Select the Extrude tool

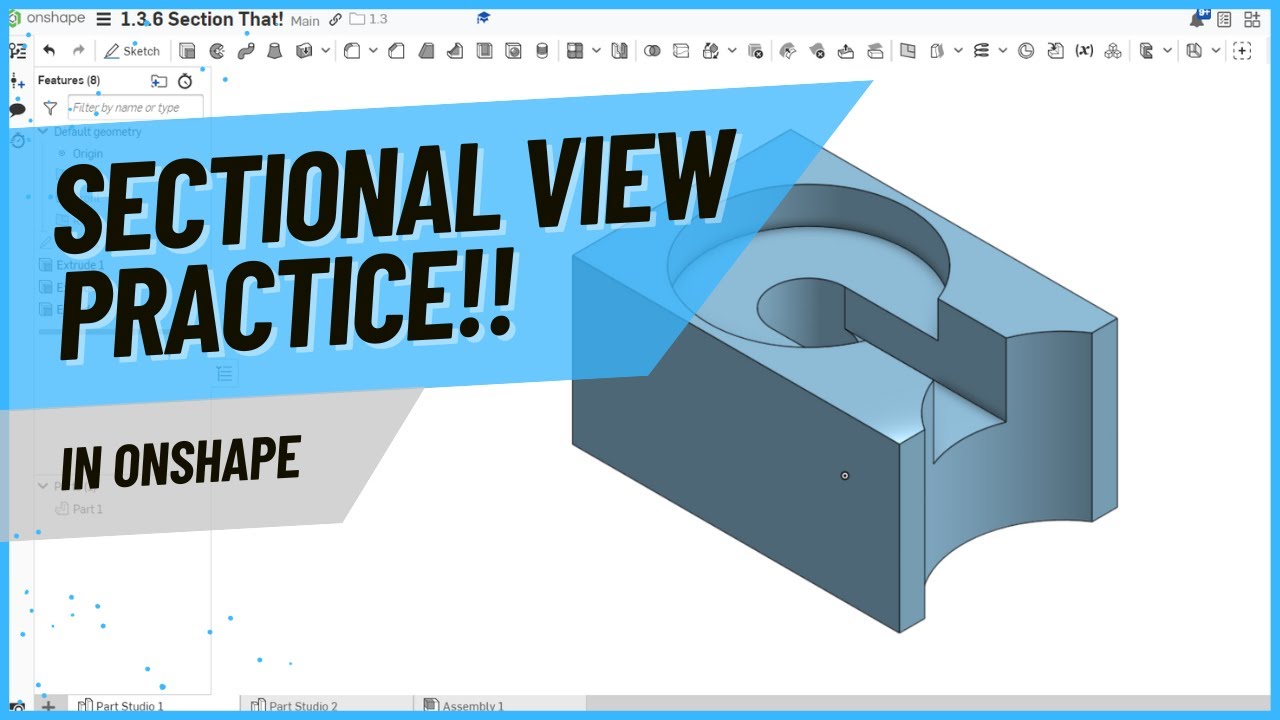(187, 51)
